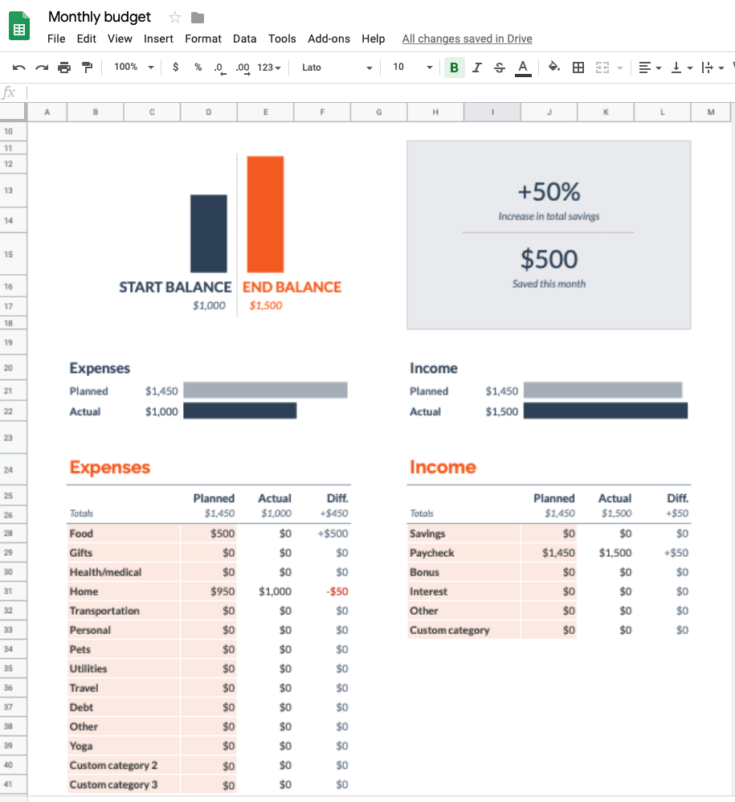735x802 pixels.
Task: Format as percent with the % icon
Action: [198, 67]
